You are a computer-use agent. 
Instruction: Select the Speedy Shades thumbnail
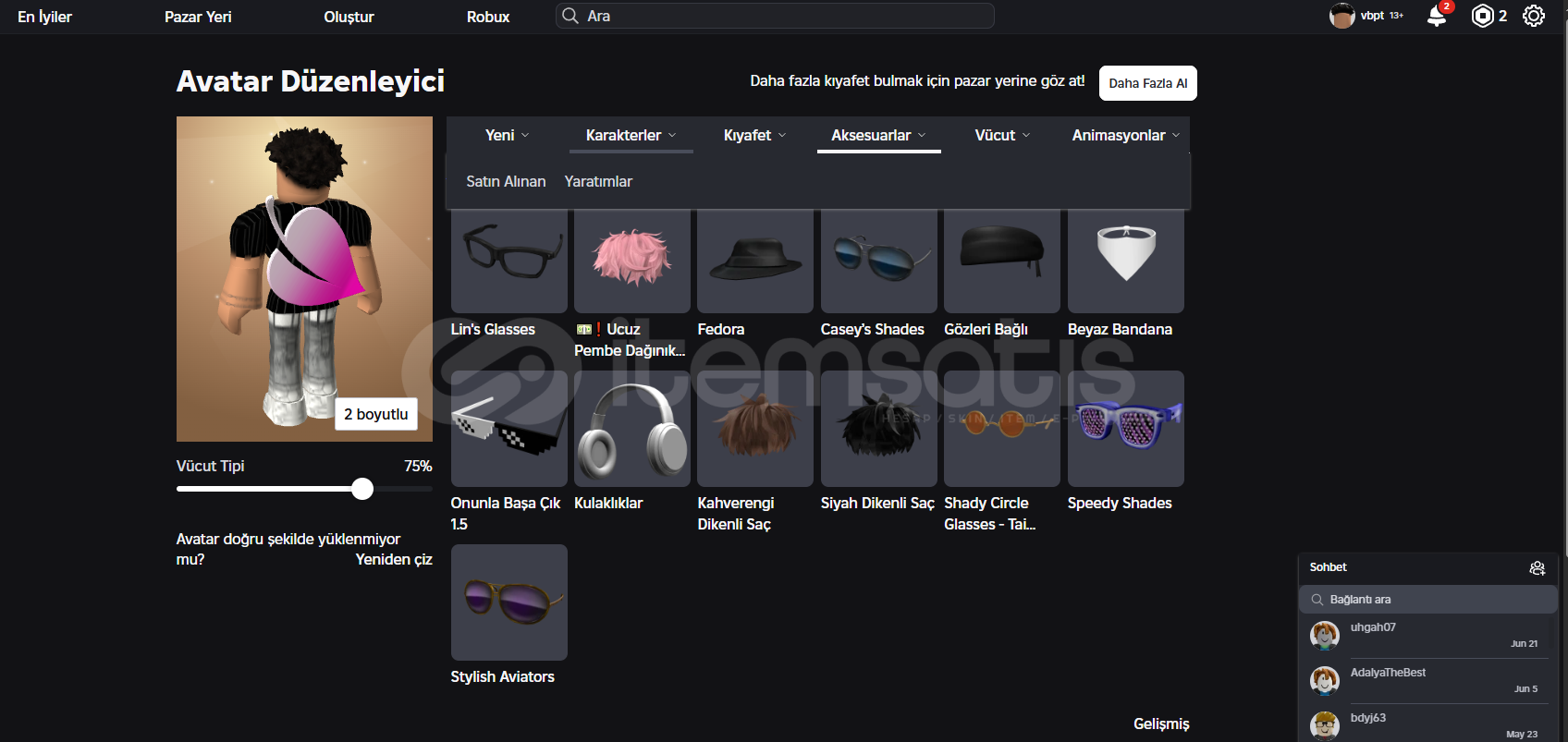pos(1126,429)
